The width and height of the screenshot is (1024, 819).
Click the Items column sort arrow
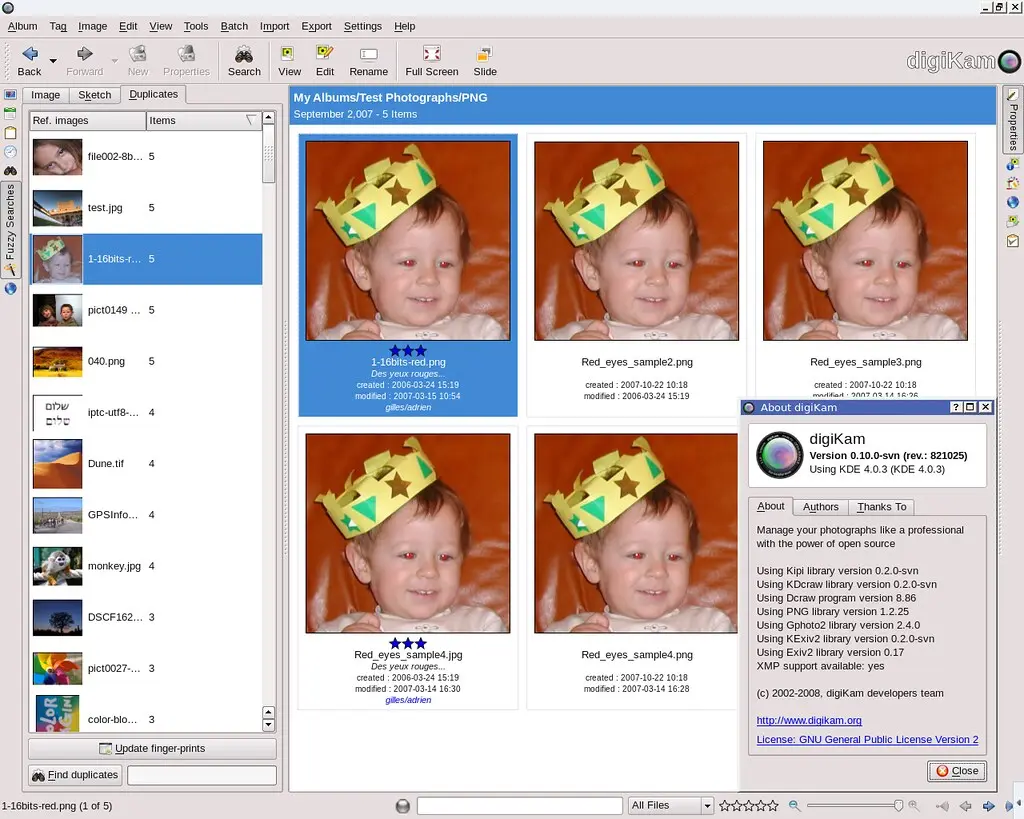(251, 120)
